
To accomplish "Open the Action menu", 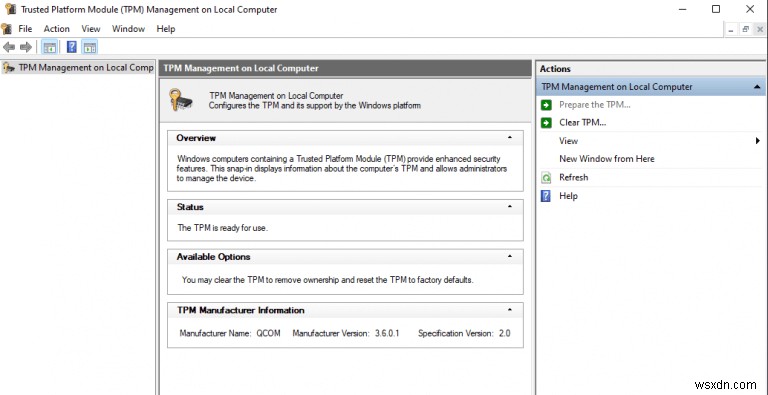I will (x=56, y=29).
